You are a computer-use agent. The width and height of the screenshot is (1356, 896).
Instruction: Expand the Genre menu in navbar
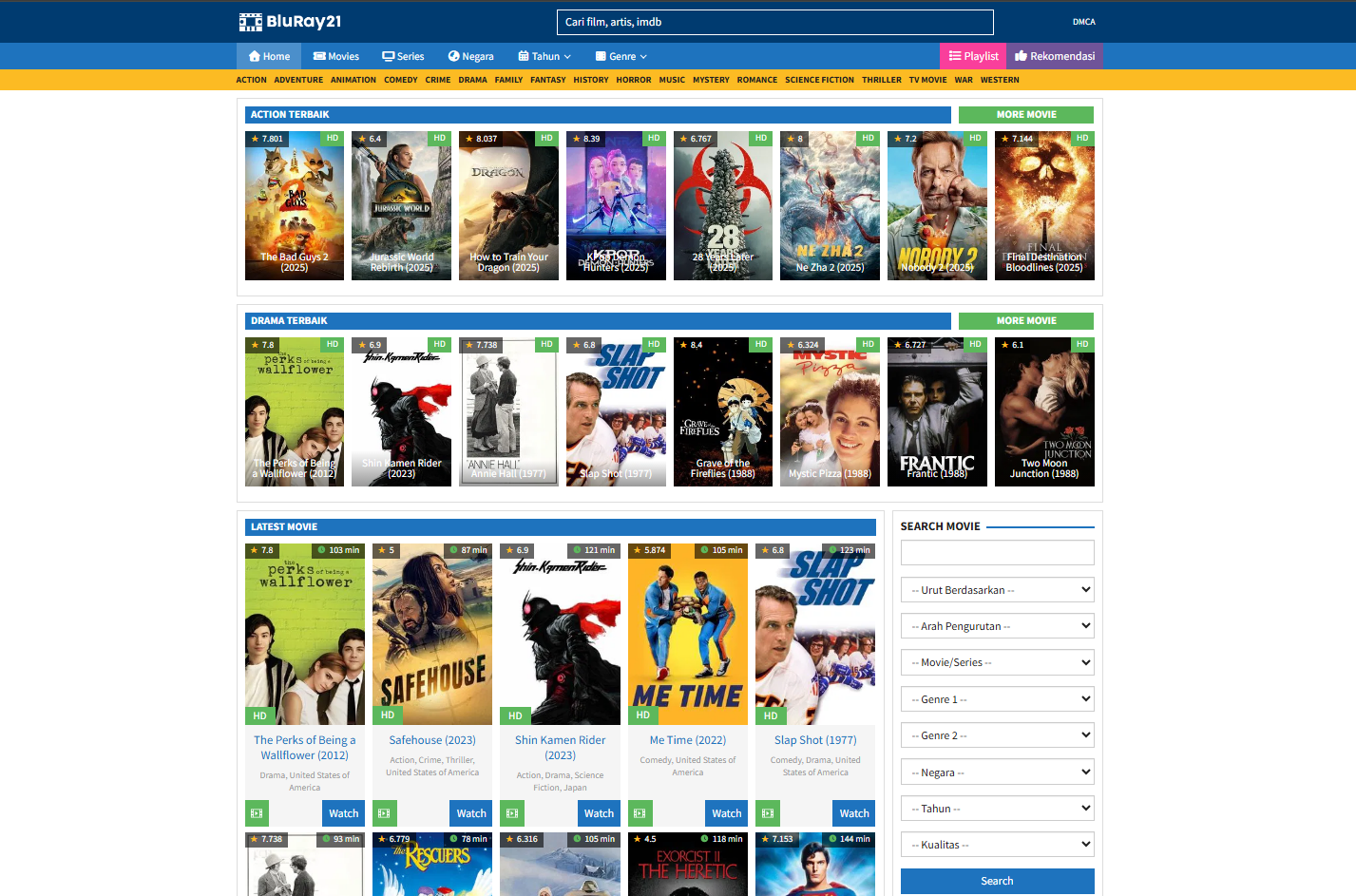(621, 56)
